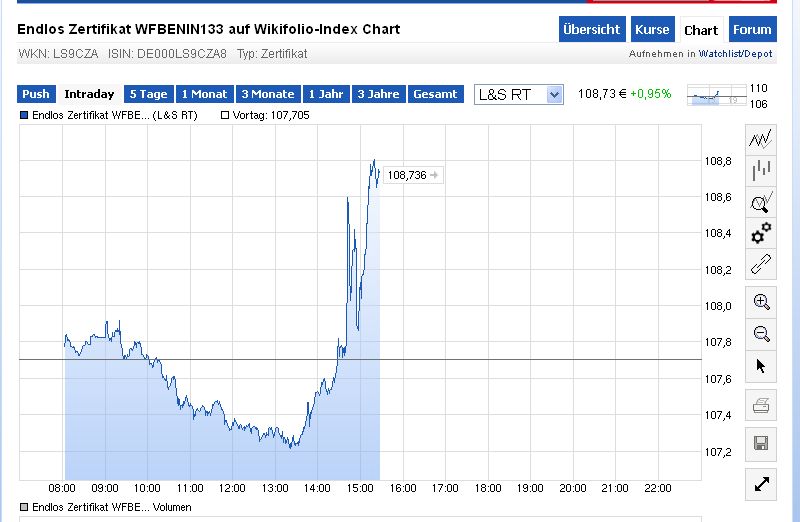Click the ISIN DE000LS9CZA8 text
The height and width of the screenshot is (522, 800).
pos(167,54)
